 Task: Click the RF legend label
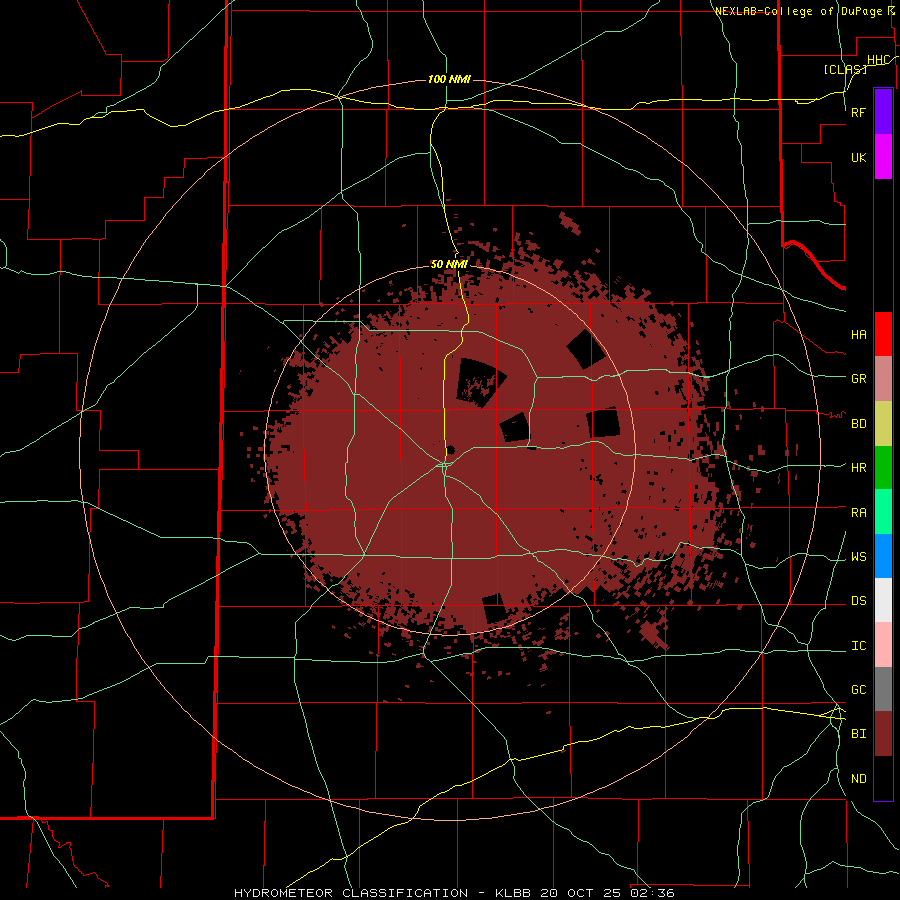859,112
